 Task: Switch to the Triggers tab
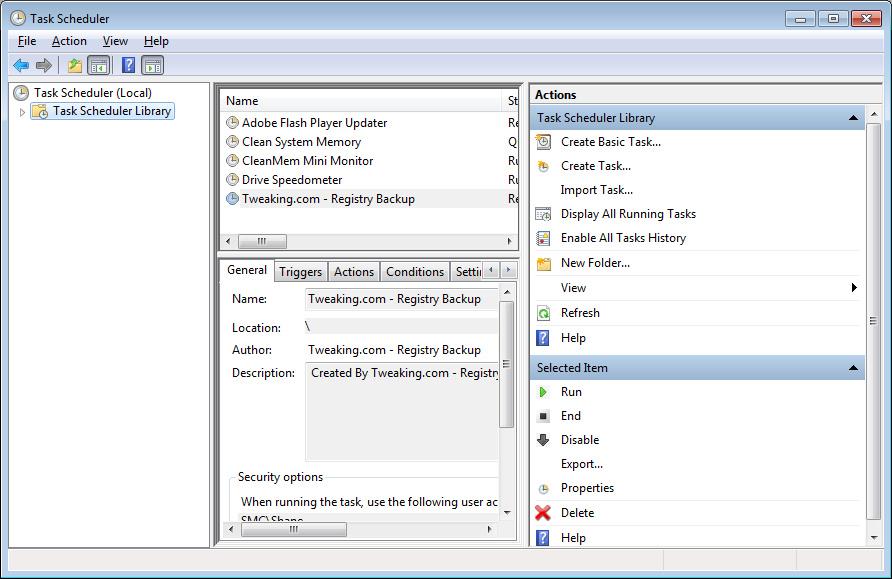click(300, 272)
